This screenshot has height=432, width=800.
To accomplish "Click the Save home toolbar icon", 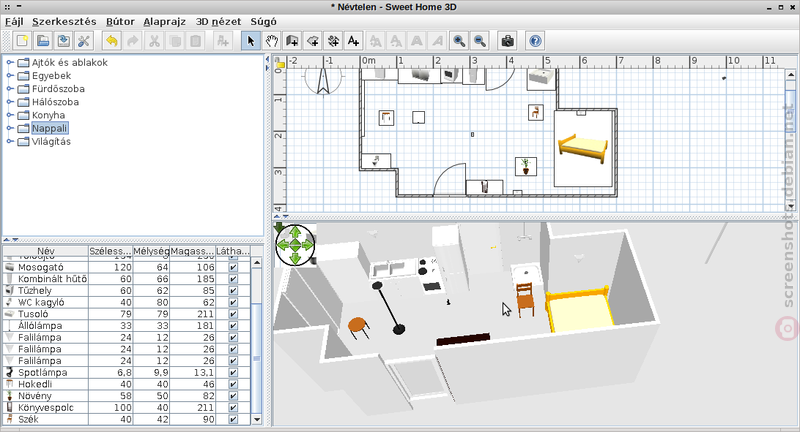I will pos(63,41).
